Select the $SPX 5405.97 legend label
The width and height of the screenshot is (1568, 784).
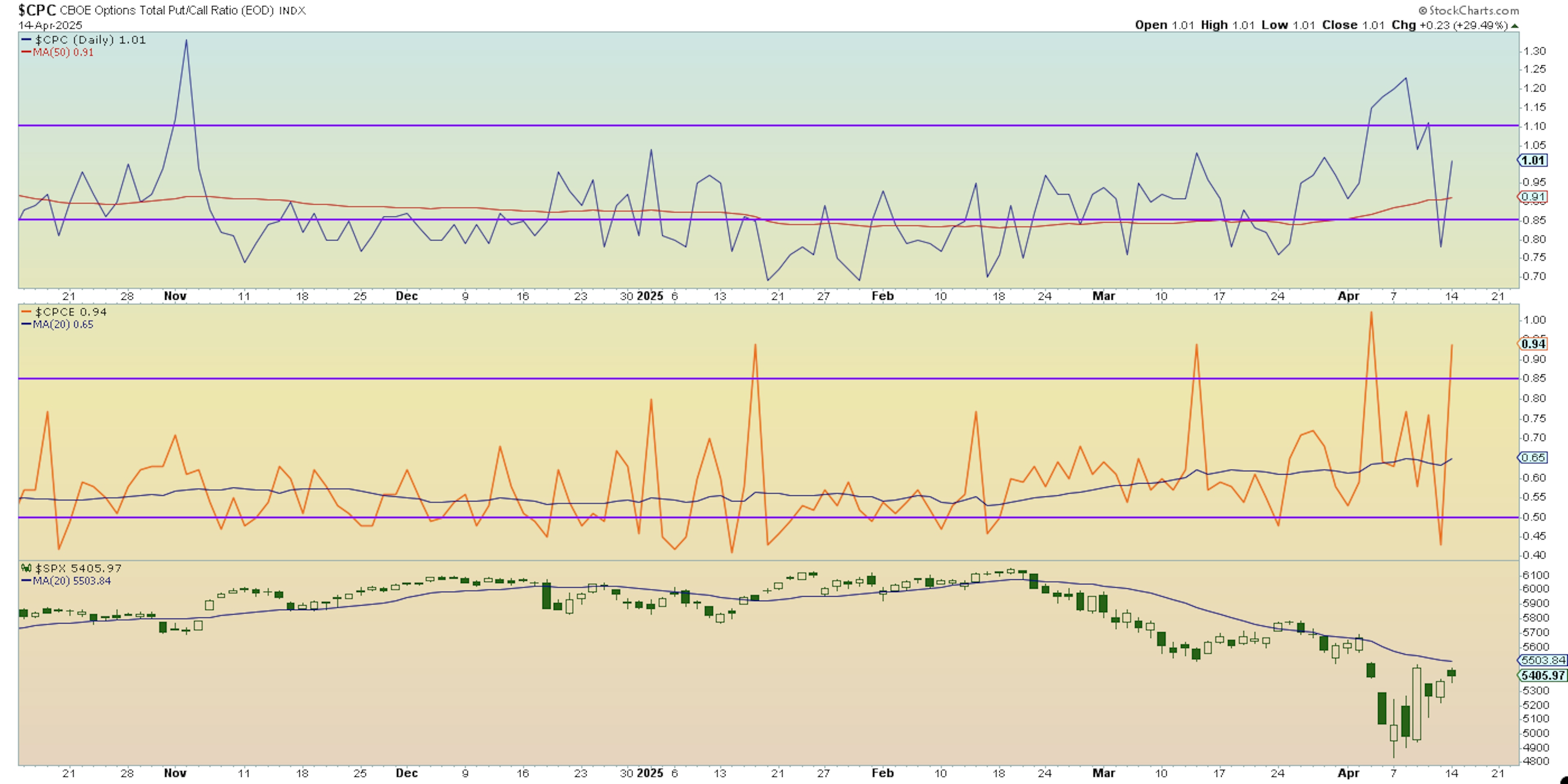77,568
